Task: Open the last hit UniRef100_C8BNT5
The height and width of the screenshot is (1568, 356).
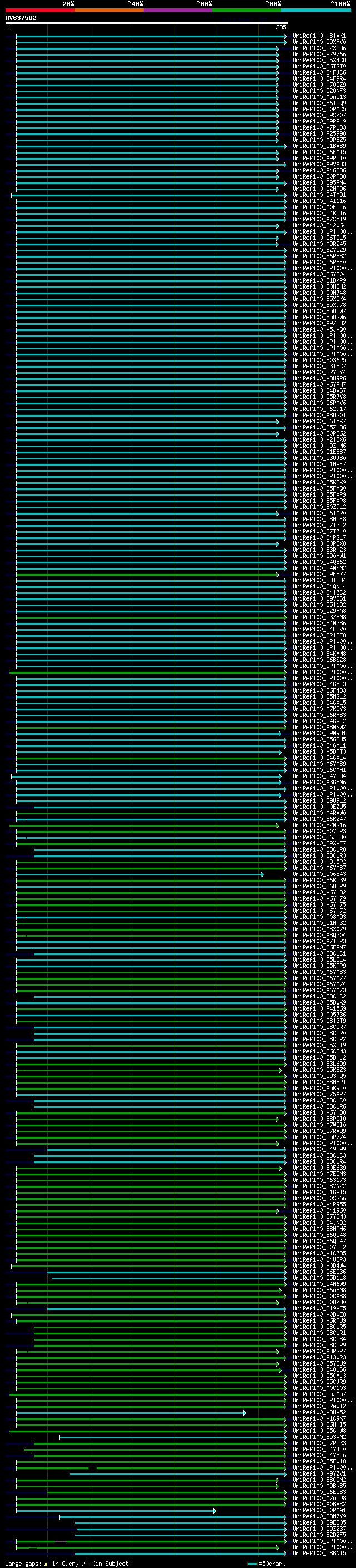Action: [319, 1554]
